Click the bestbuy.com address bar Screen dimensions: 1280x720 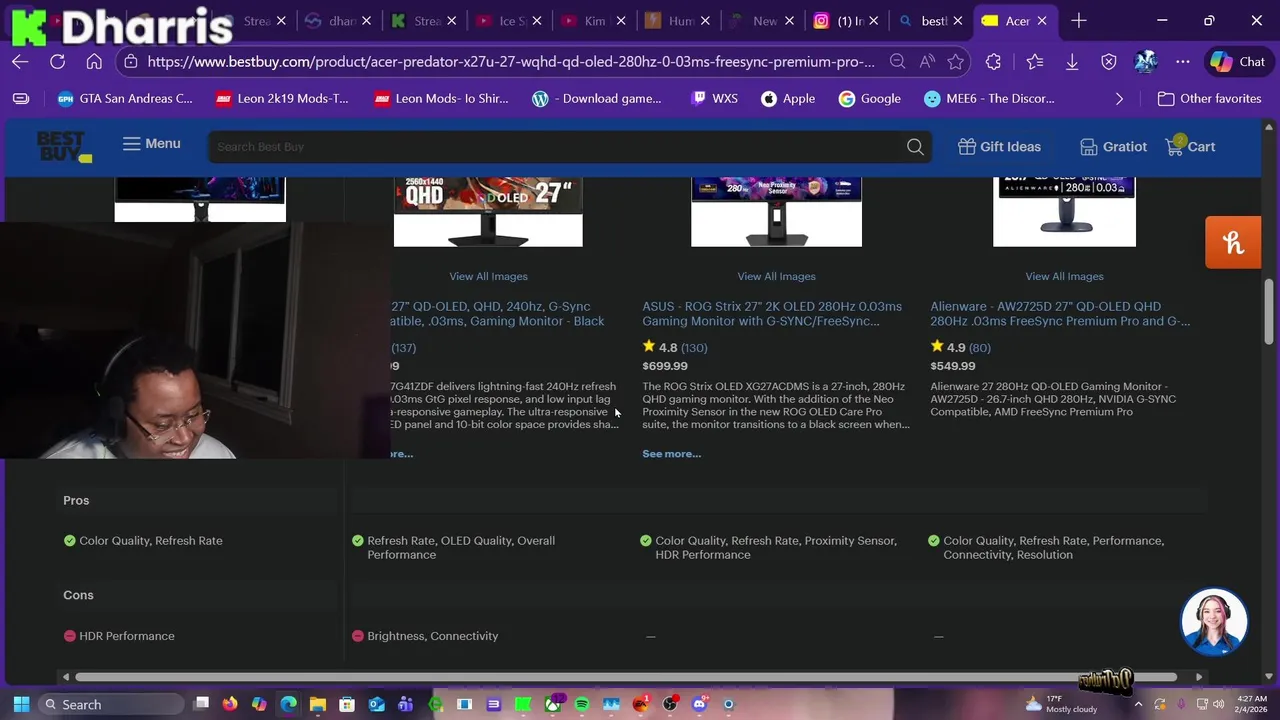pyautogui.click(x=511, y=62)
